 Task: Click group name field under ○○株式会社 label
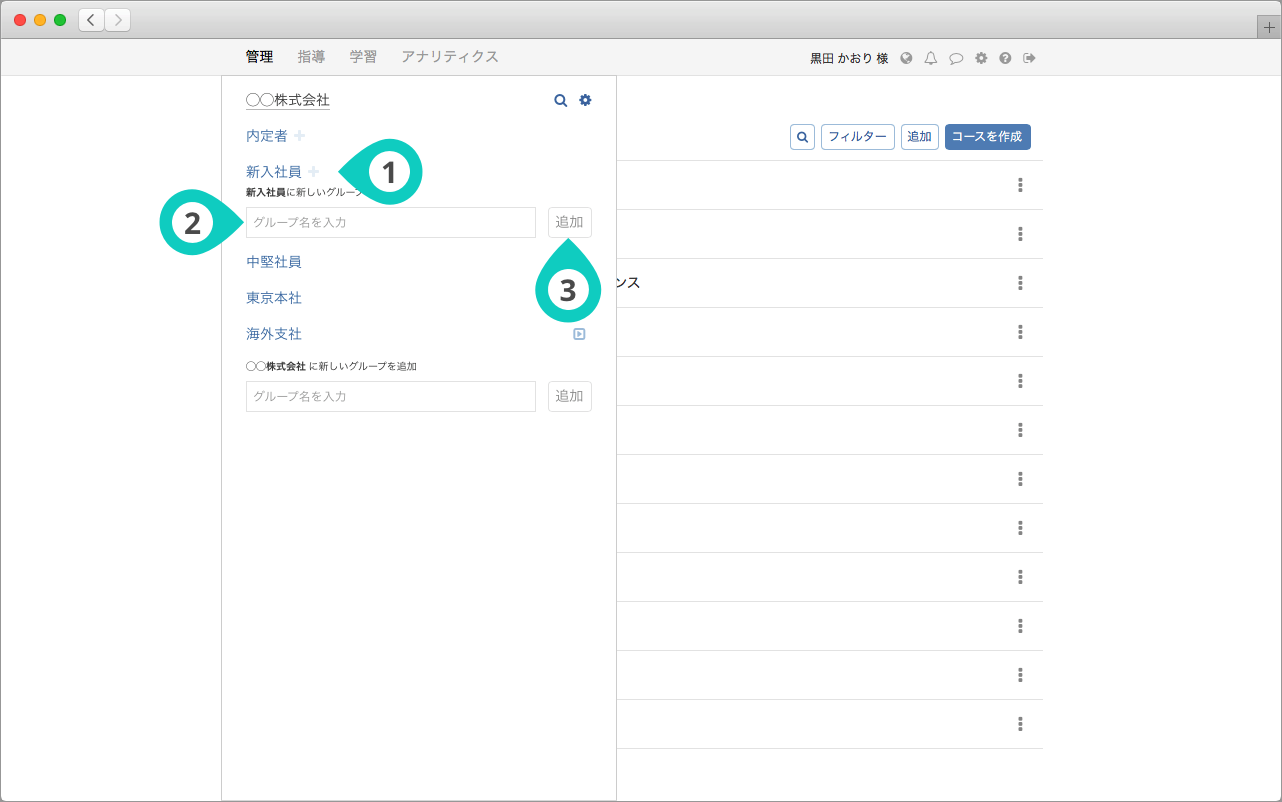pos(390,396)
